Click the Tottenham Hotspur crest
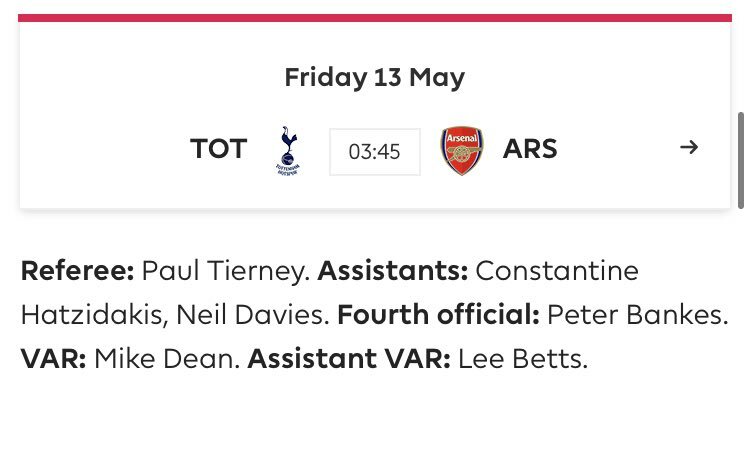This screenshot has height=454, width=750. 287,150
